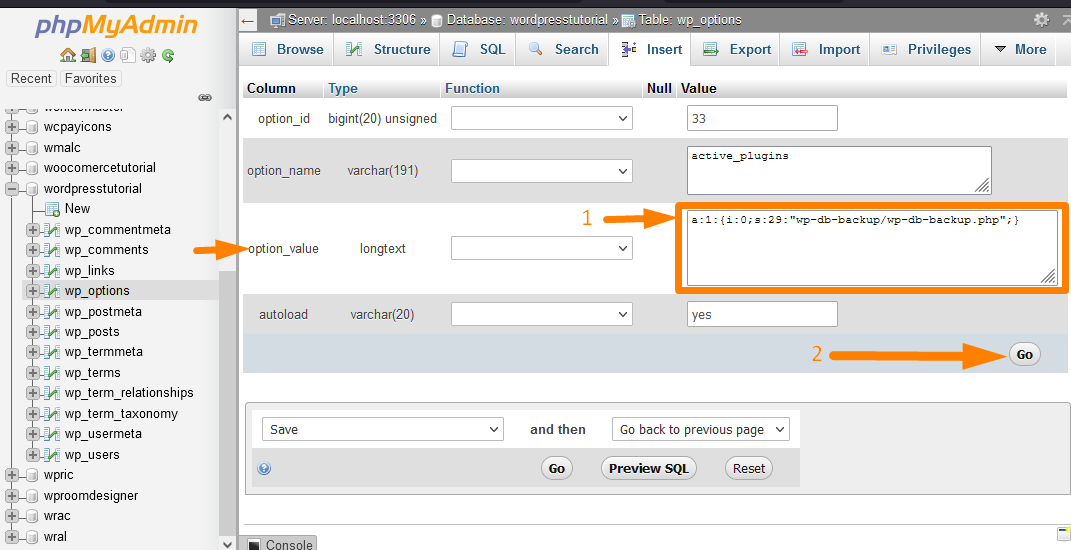Open the Search tab
Viewport: 1071px width, 550px height.
(x=562, y=50)
